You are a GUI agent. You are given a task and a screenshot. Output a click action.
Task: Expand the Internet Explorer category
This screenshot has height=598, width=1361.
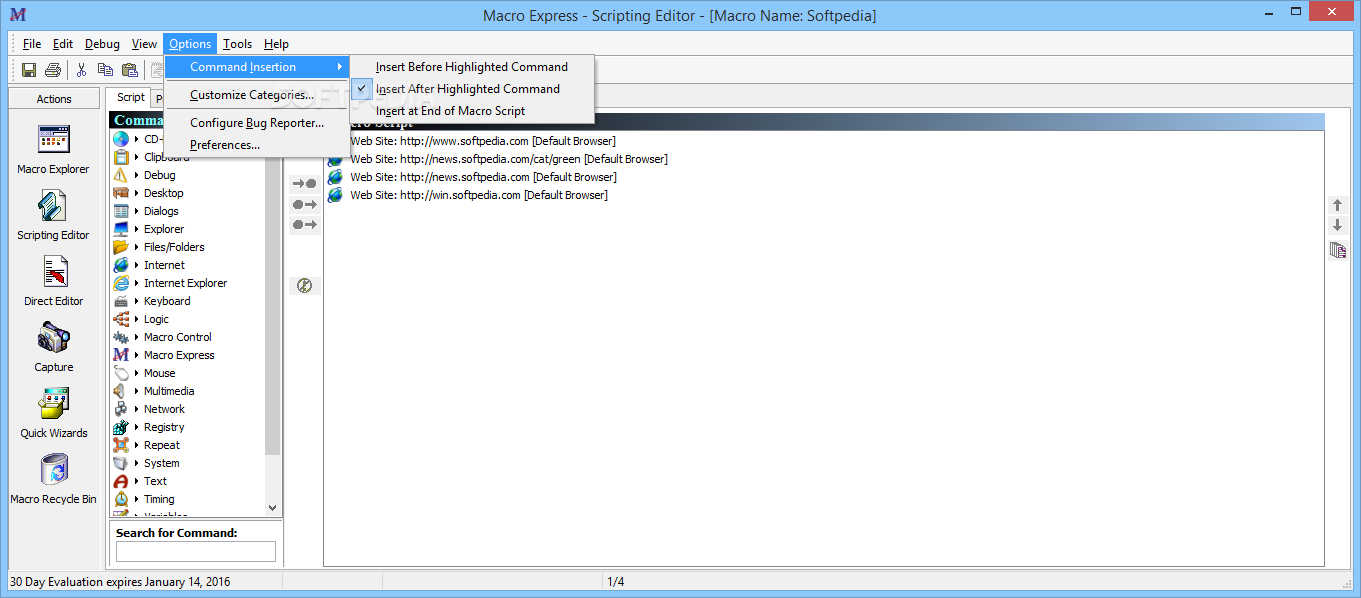coord(137,283)
